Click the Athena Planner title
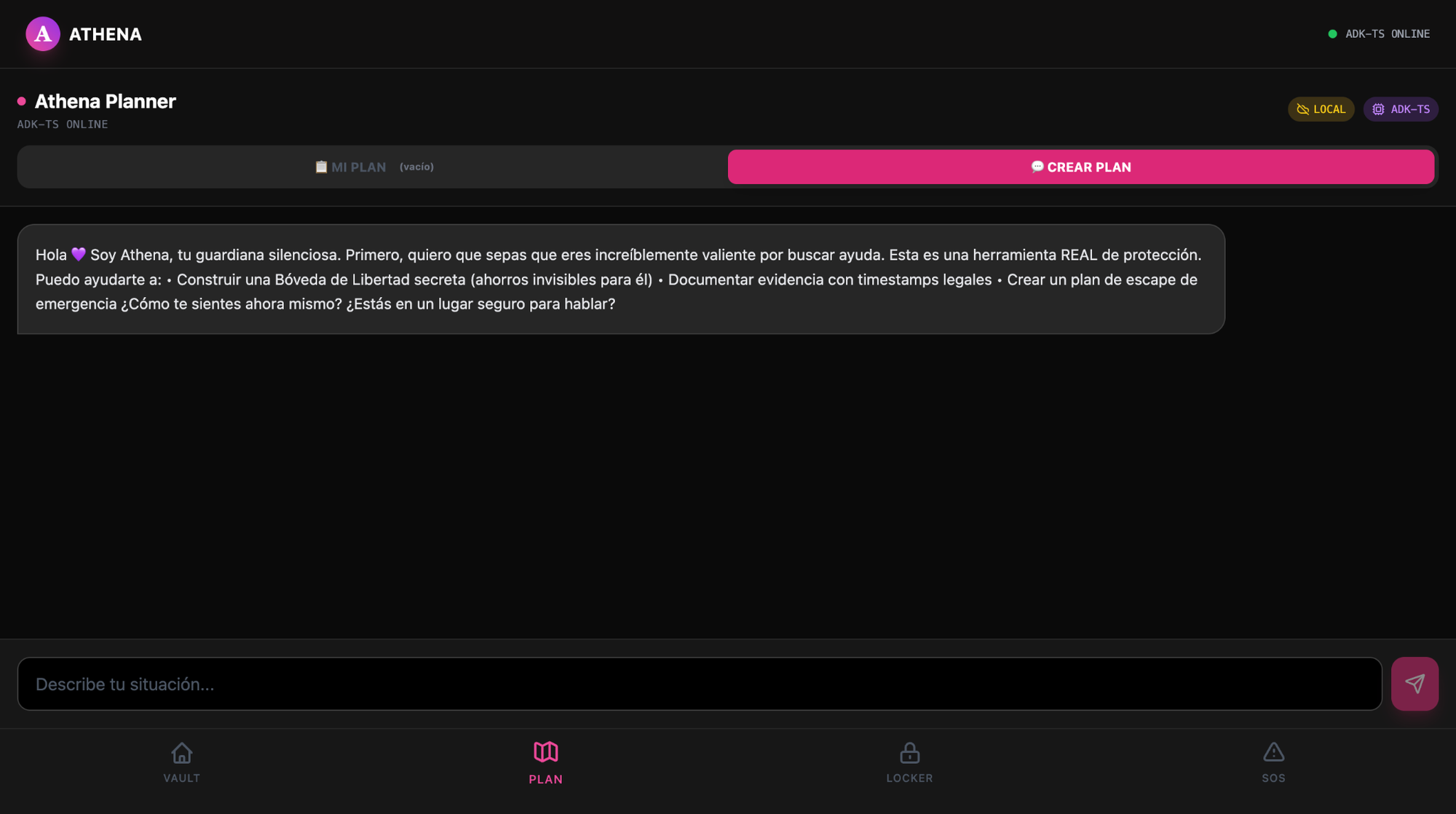The width and height of the screenshot is (1456, 814). coord(105,101)
